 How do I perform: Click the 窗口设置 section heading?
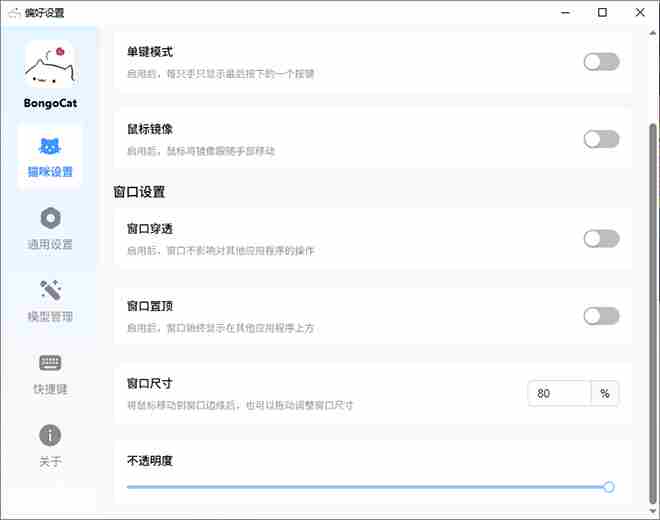point(139,192)
